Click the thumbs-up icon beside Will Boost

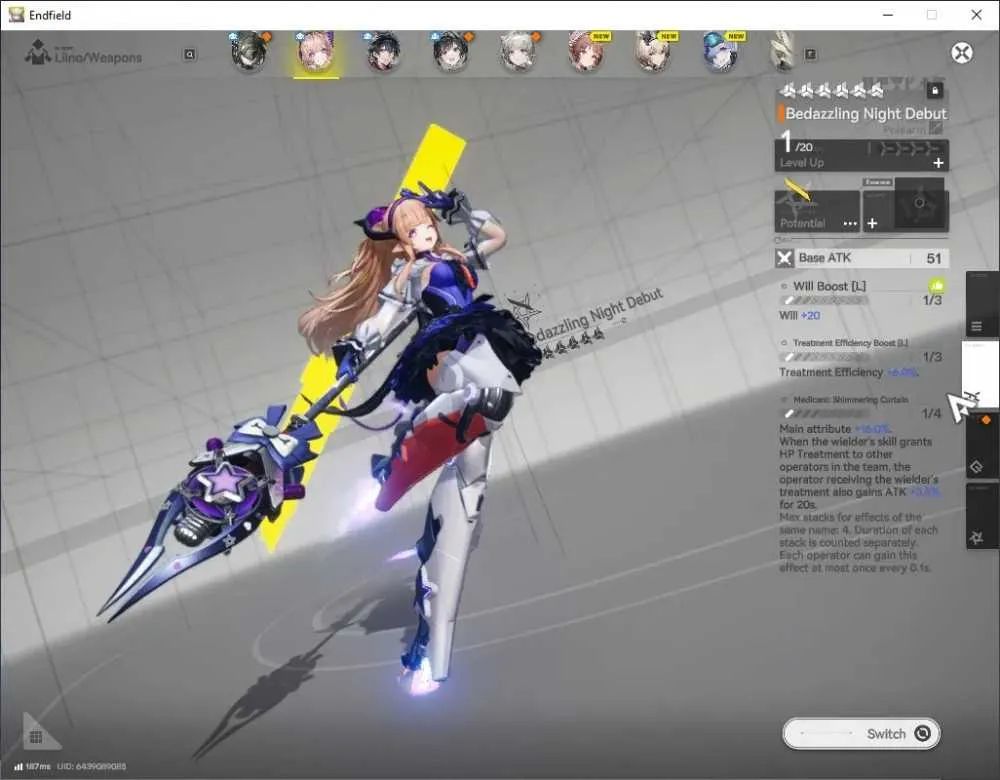[x=937, y=286]
